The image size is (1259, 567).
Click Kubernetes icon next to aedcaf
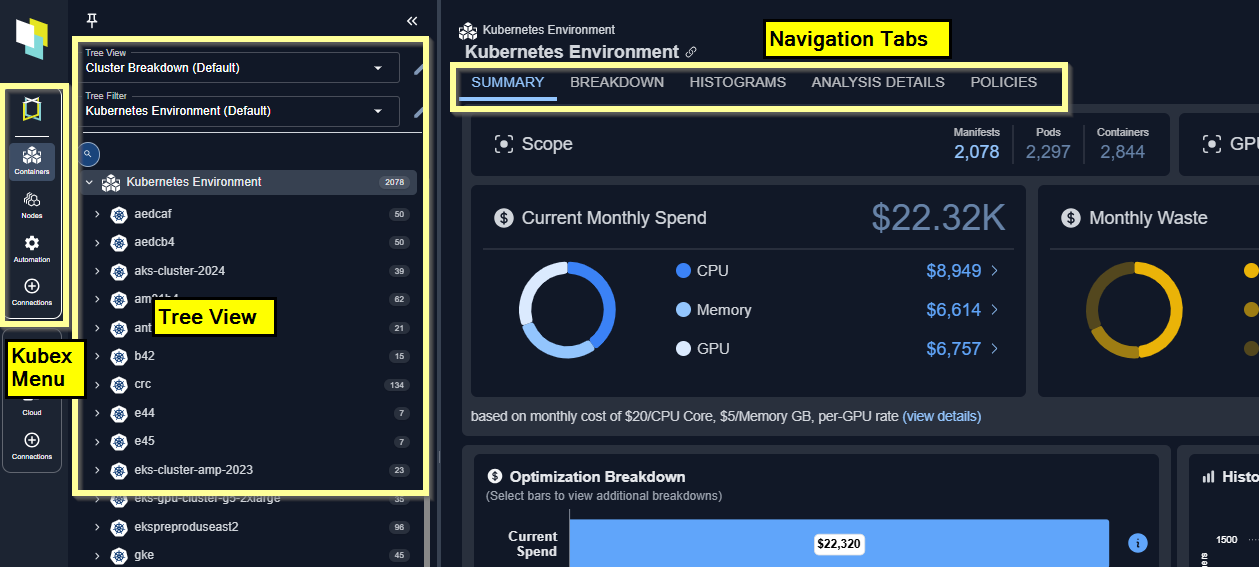120,214
